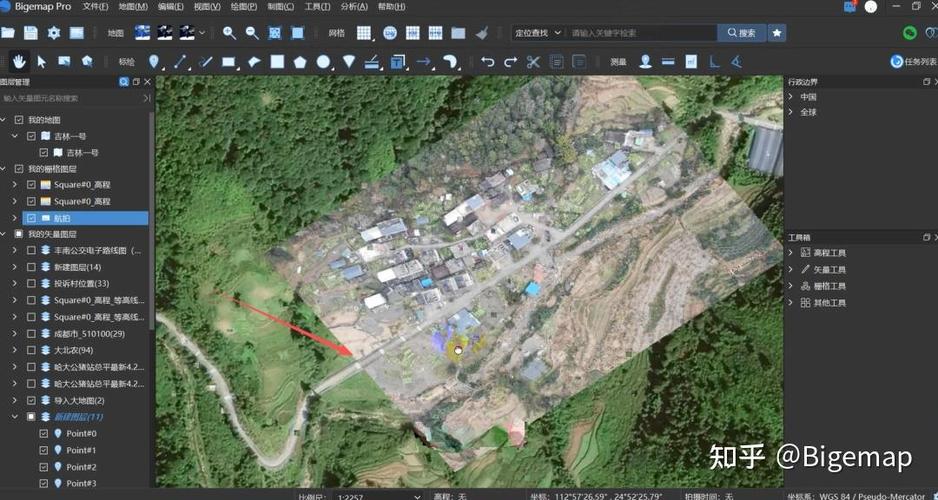Click the open folder icon in toolbar
This screenshot has width=938, height=500.
pyautogui.click(x=8, y=33)
